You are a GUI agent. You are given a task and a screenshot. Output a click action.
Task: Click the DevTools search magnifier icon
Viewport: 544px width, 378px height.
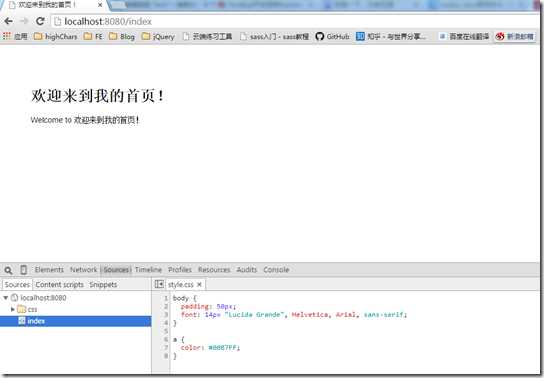(x=8, y=270)
